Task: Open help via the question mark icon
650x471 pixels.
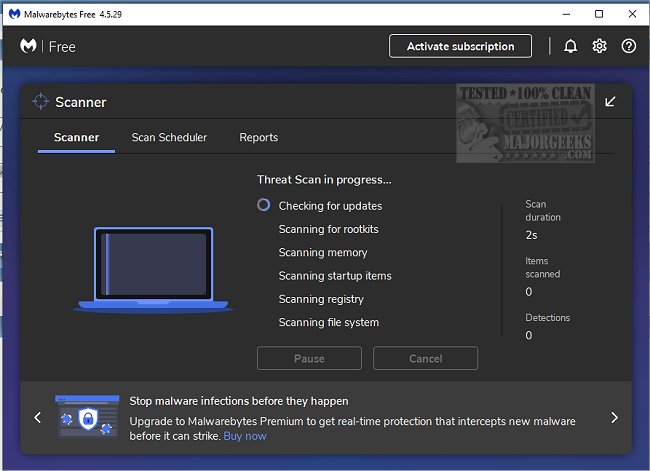Action: (629, 46)
